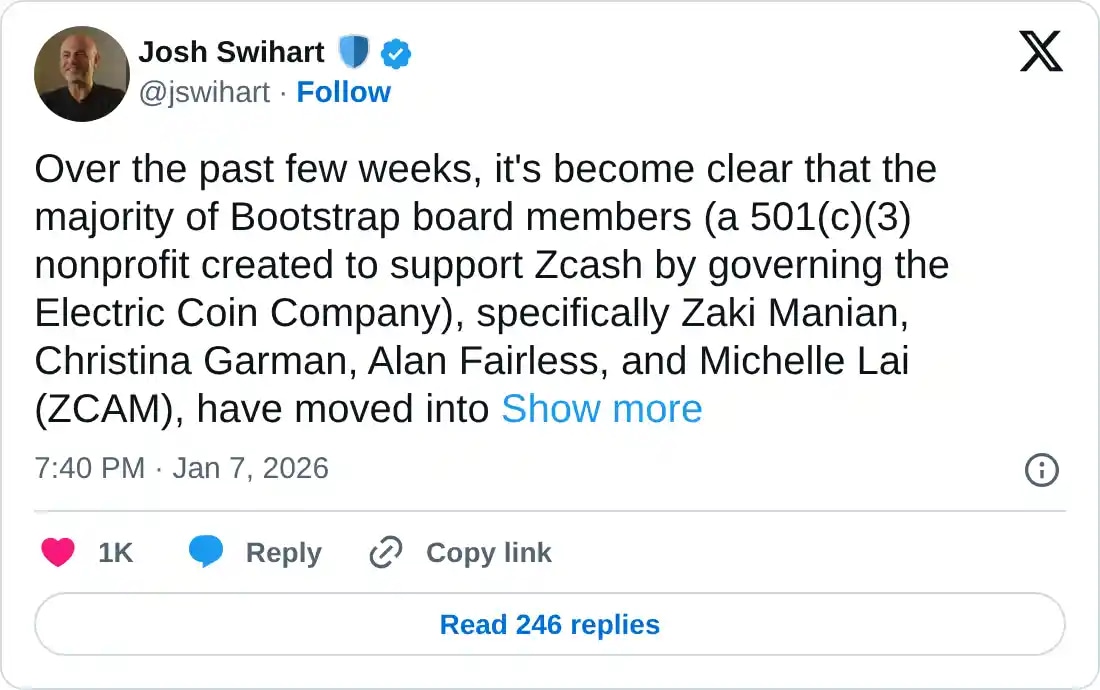Viewport: 1100px width, 690px height.
Task: Click the Follow link on the profile
Action: [344, 92]
